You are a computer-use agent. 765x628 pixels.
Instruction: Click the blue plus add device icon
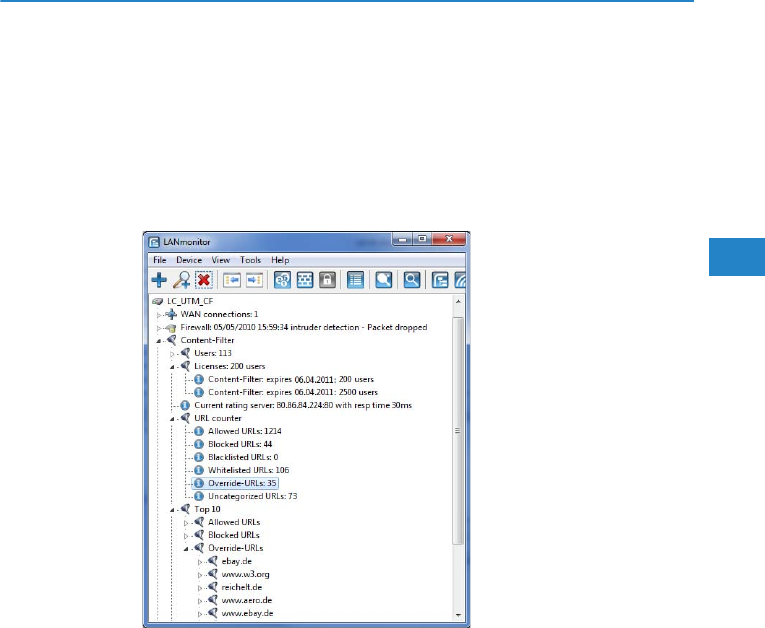pyautogui.click(x=159, y=280)
